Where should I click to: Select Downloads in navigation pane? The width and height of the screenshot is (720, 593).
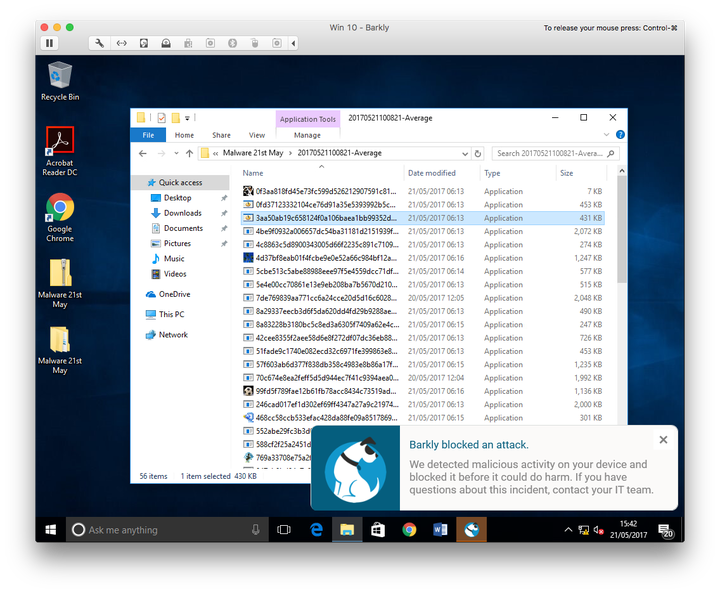[x=183, y=213]
